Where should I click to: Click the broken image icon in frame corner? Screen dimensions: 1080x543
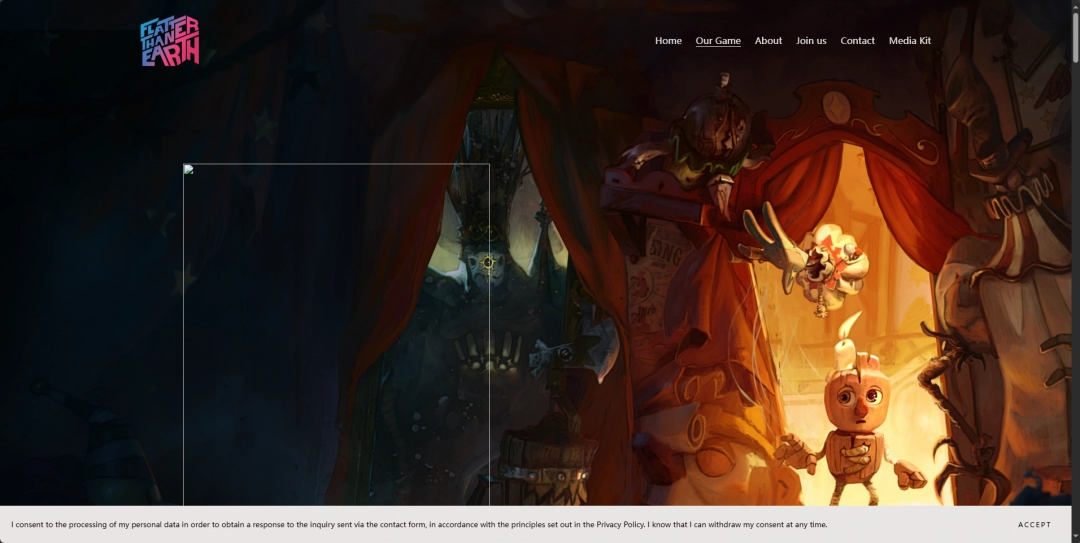(x=188, y=169)
